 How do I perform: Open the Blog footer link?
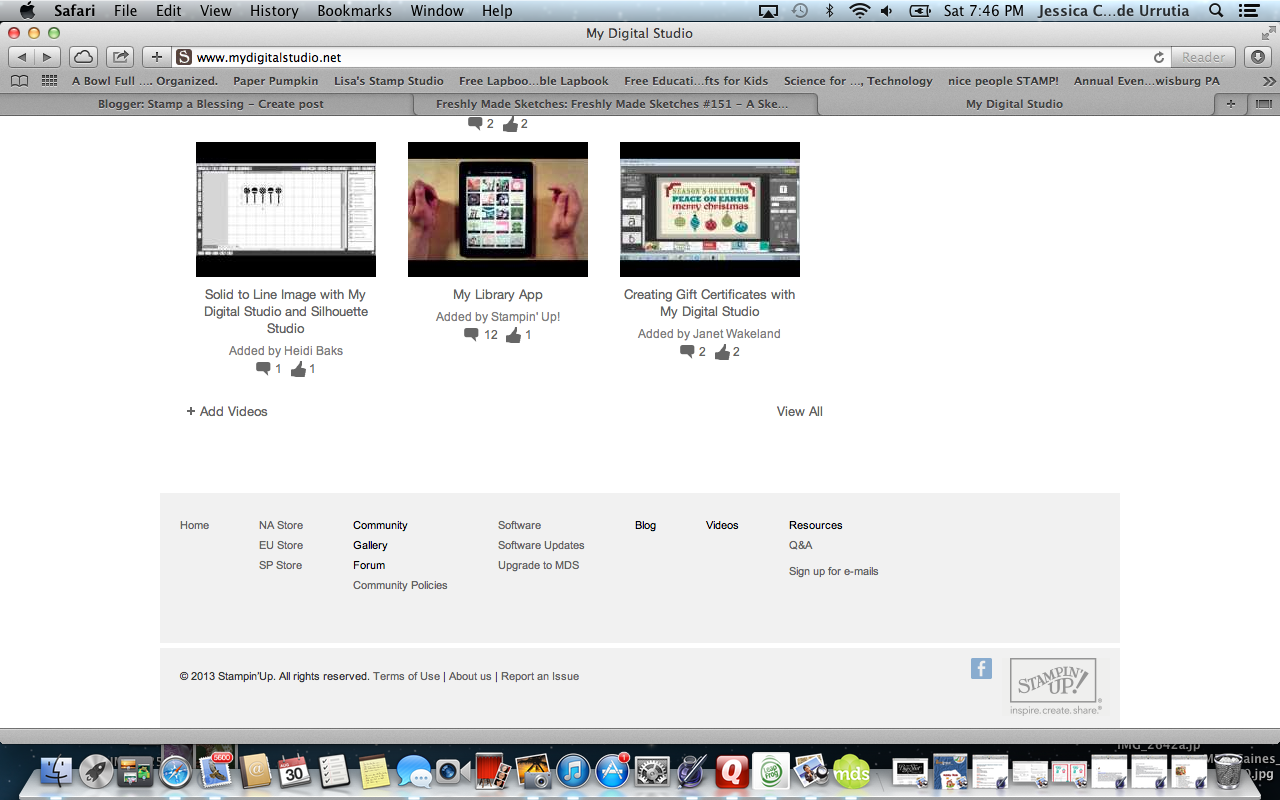(x=646, y=525)
